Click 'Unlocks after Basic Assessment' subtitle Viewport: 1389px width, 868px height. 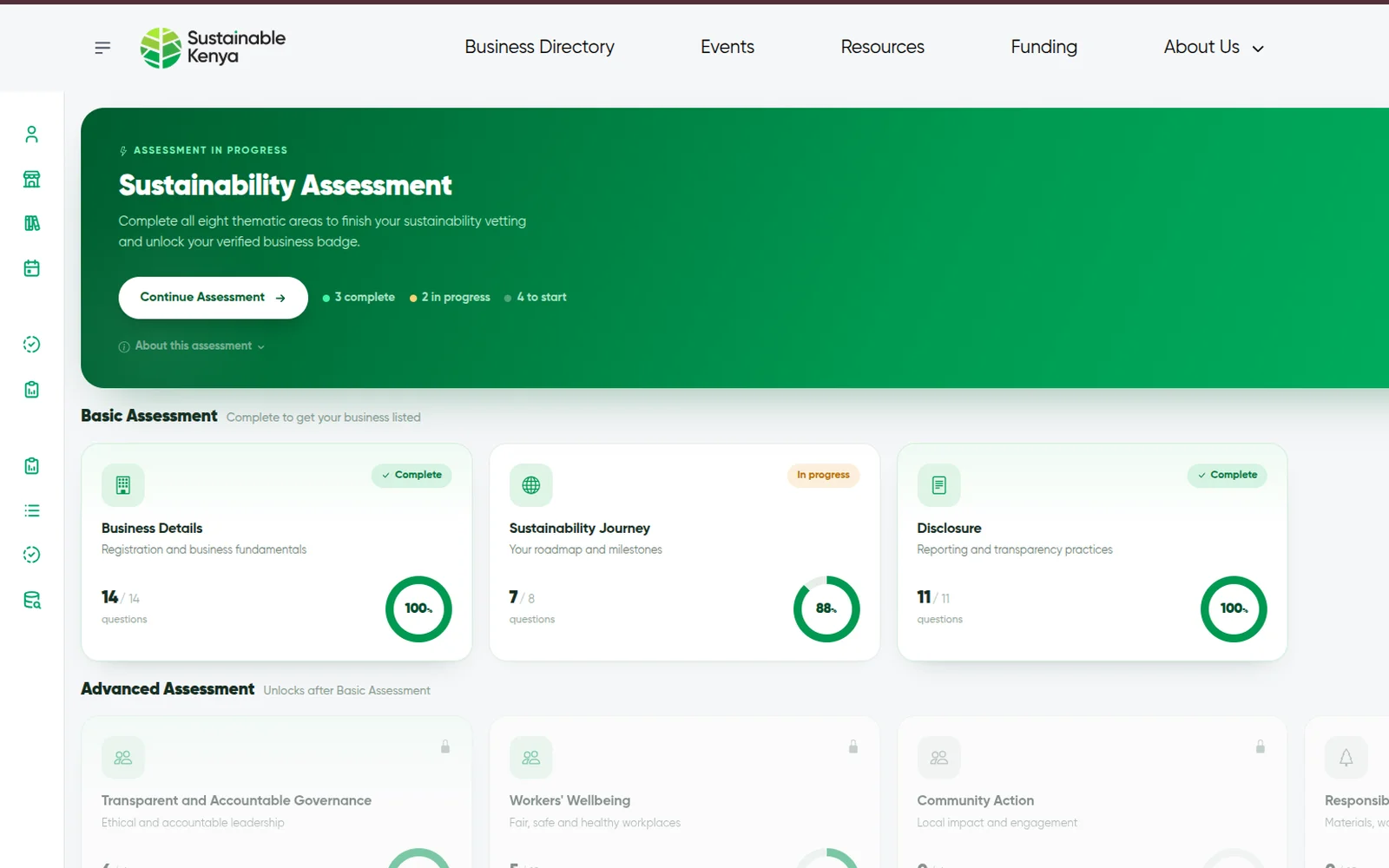click(x=346, y=690)
